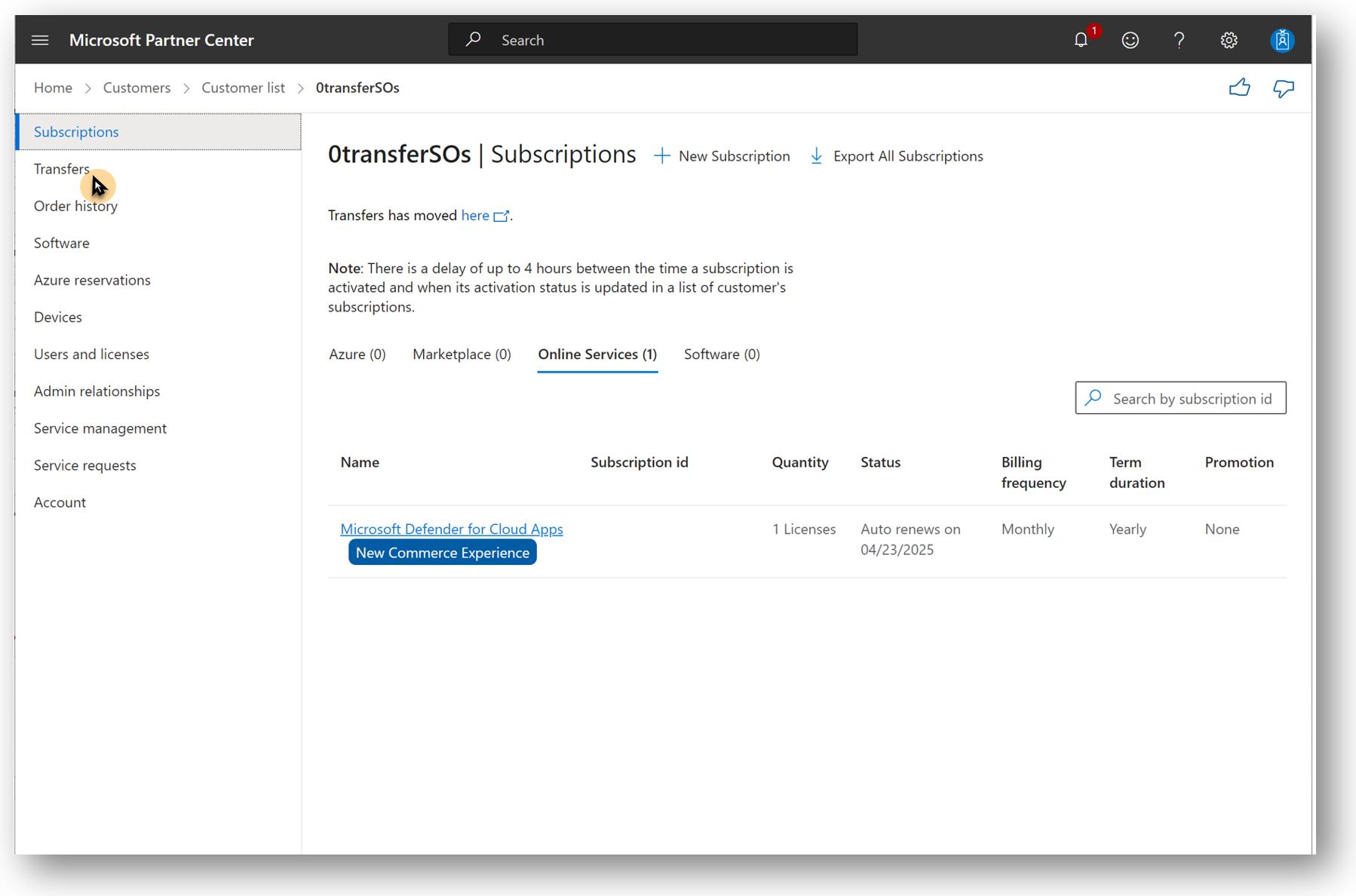
Task: Open the help question mark
Action: coord(1180,40)
